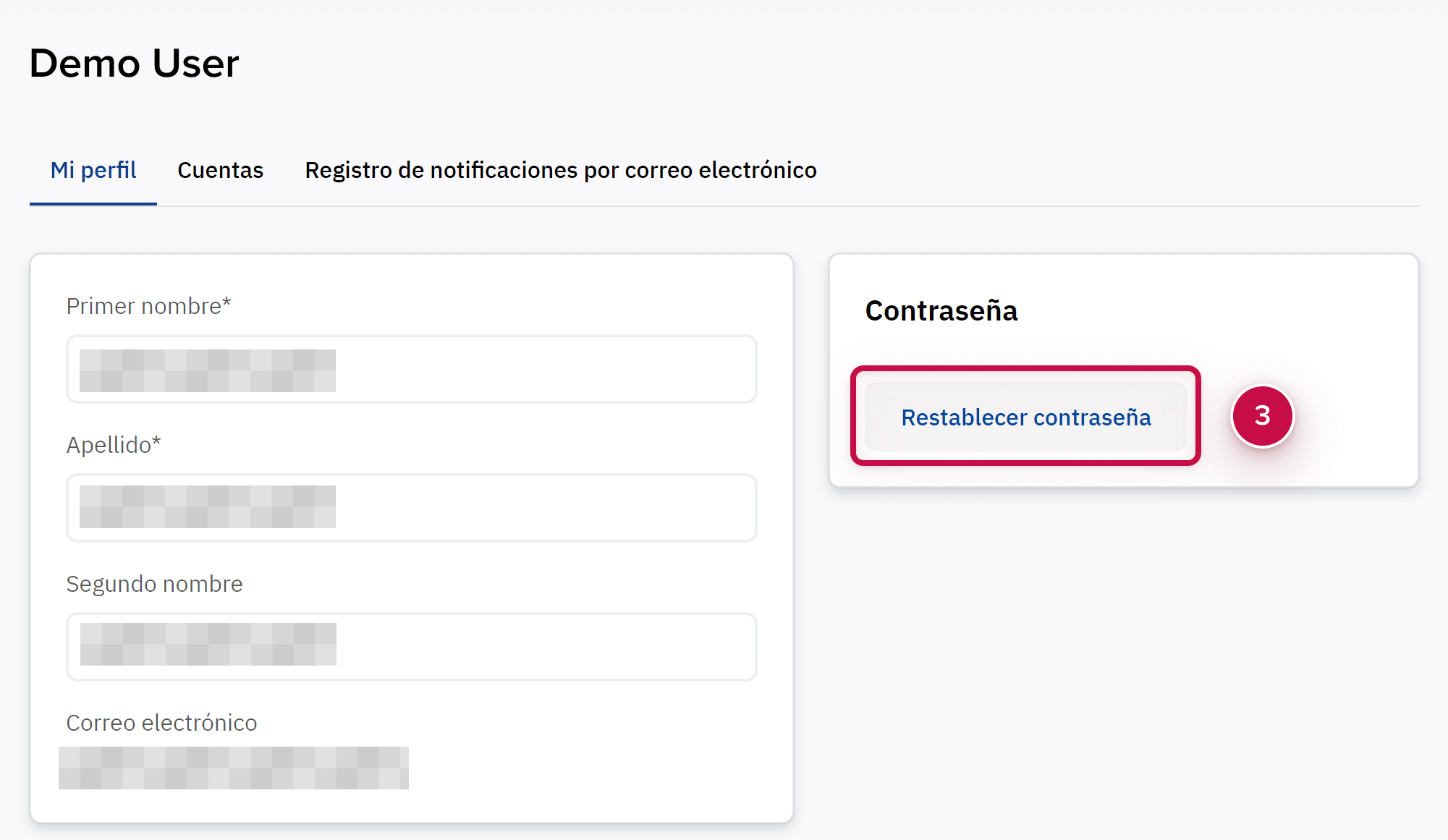Click the blurred Correo electrónico value
Viewport: 1448px width, 840px height.
tap(233, 768)
